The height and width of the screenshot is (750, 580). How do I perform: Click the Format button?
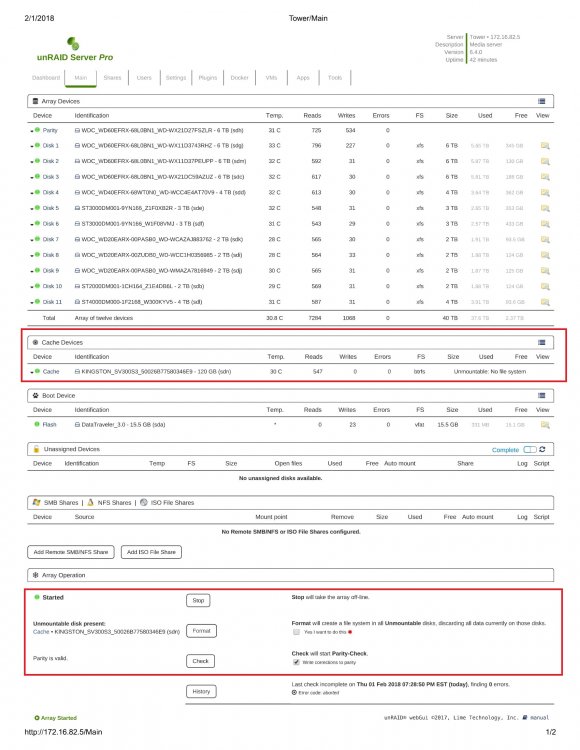coord(201,631)
